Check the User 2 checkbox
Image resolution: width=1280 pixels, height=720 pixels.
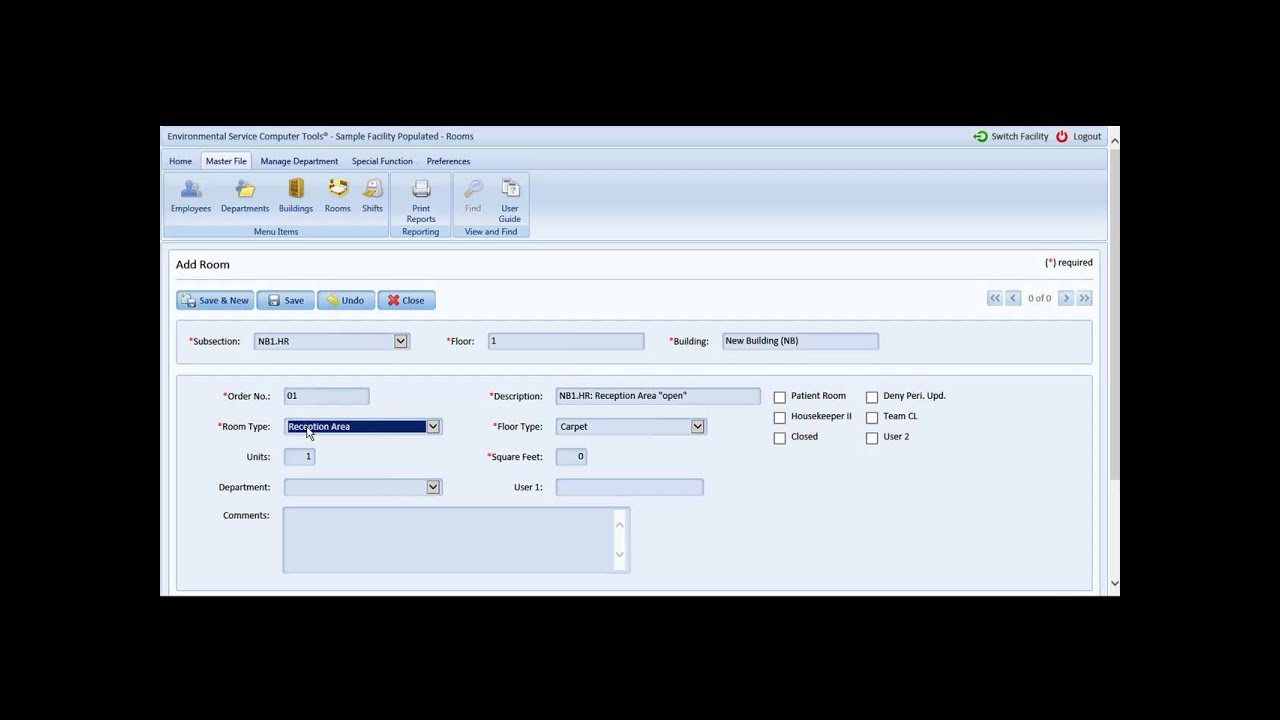click(x=872, y=438)
